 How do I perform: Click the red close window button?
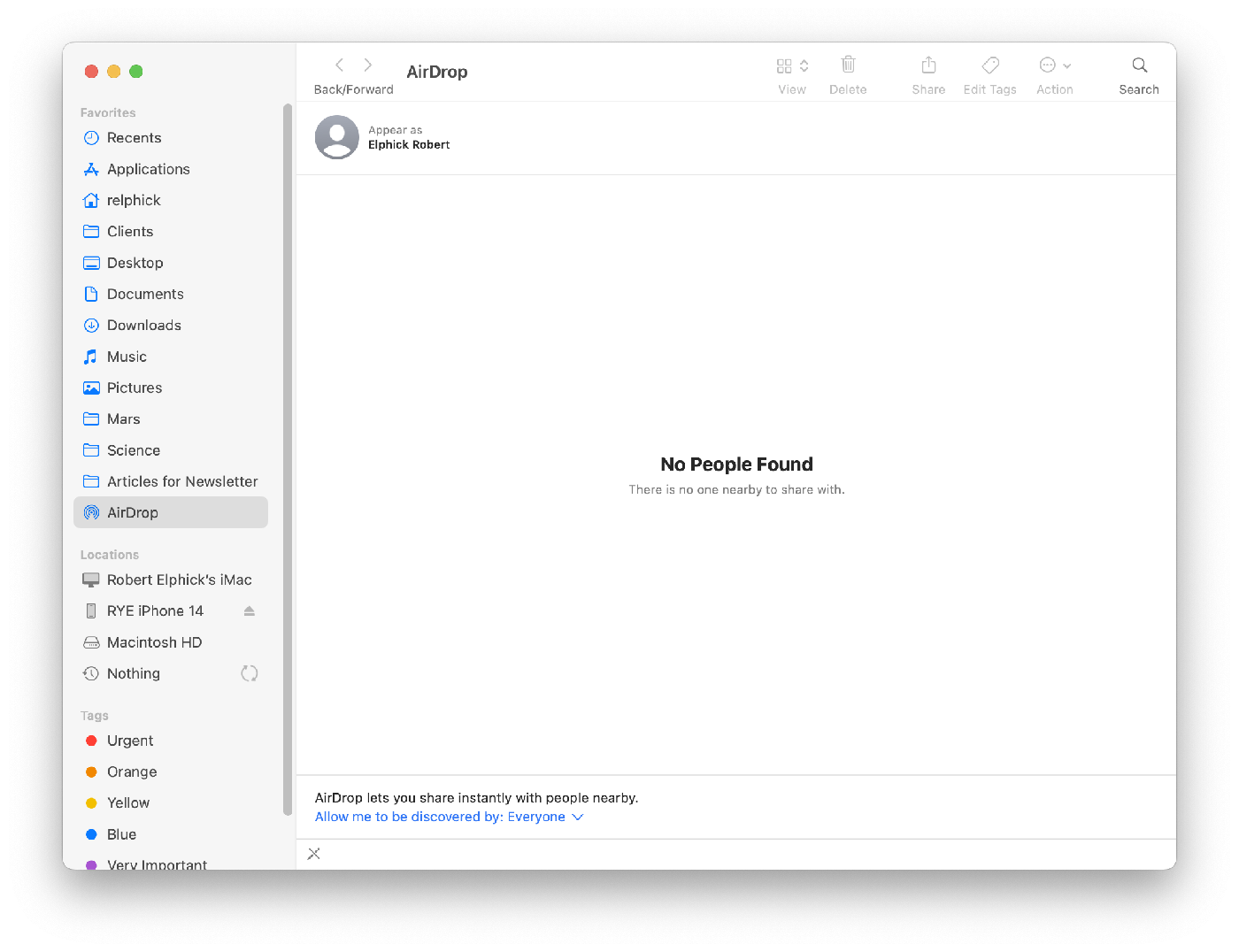tap(91, 72)
